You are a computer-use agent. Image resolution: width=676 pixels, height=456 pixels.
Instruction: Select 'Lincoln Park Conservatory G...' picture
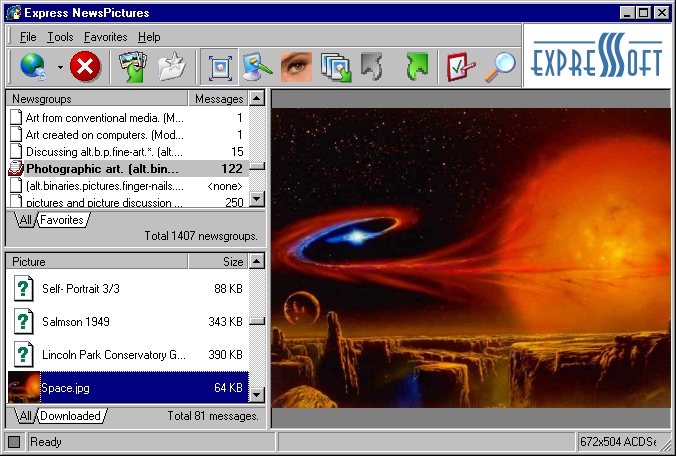[128, 355]
